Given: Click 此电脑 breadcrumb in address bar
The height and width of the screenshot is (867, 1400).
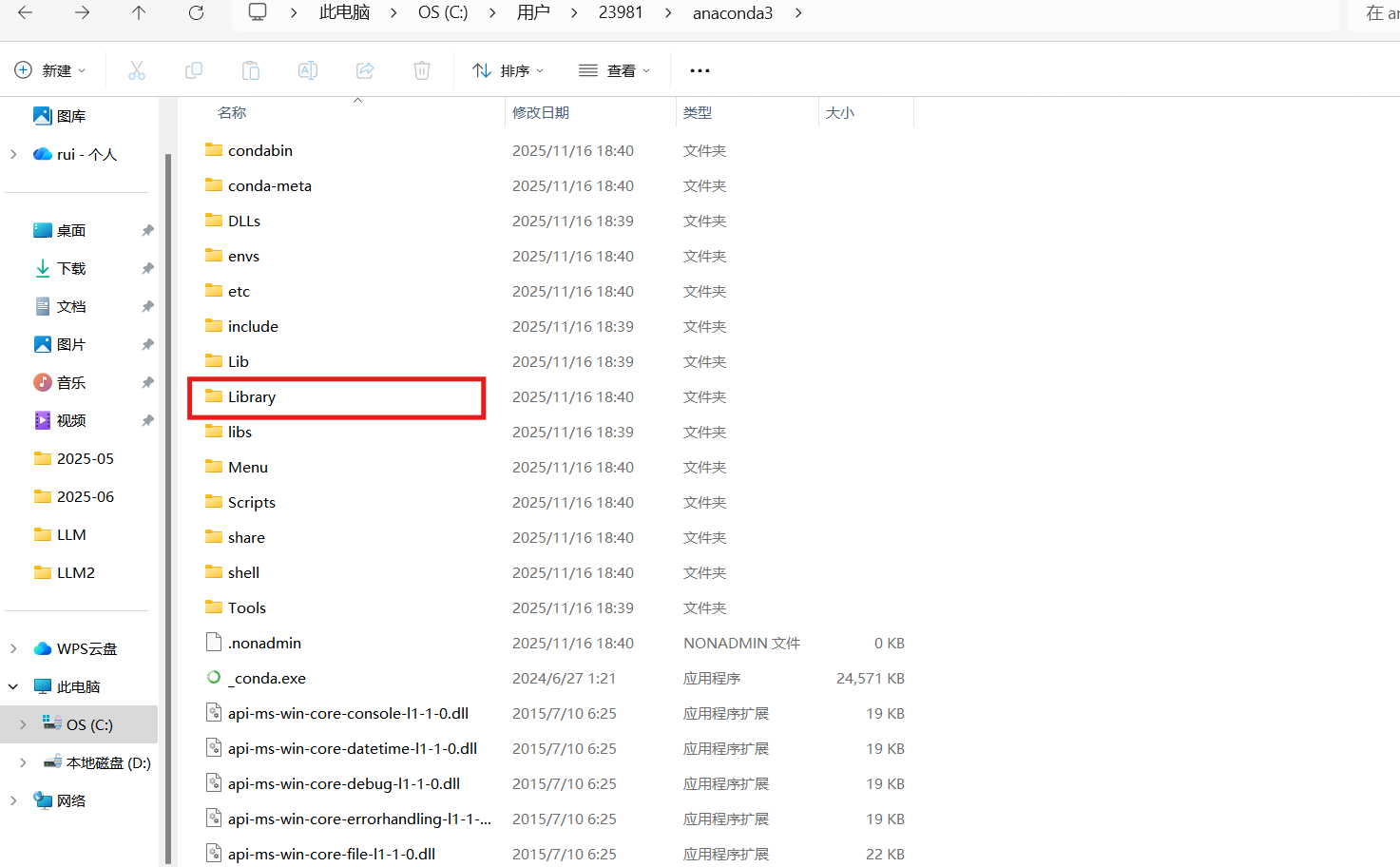Looking at the screenshot, I should pyautogui.click(x=344, y=12).
